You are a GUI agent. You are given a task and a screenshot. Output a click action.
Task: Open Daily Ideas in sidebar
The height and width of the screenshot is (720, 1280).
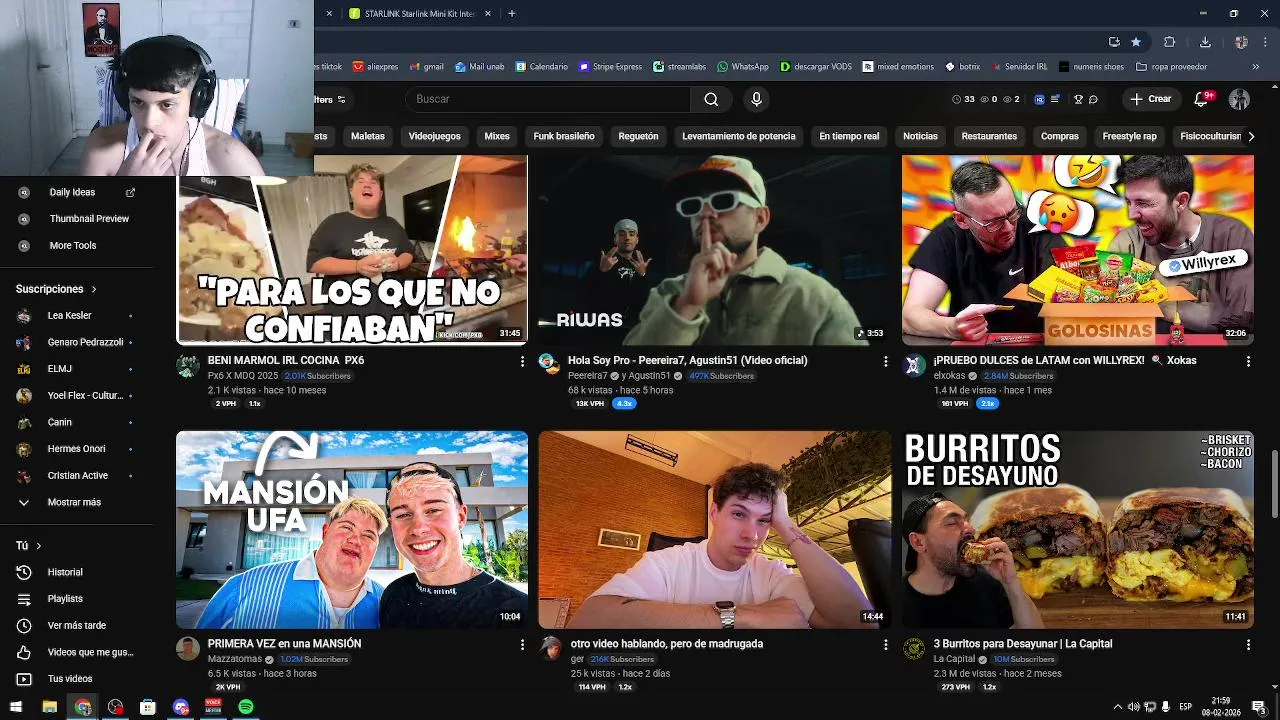click(x=76, y=192)
